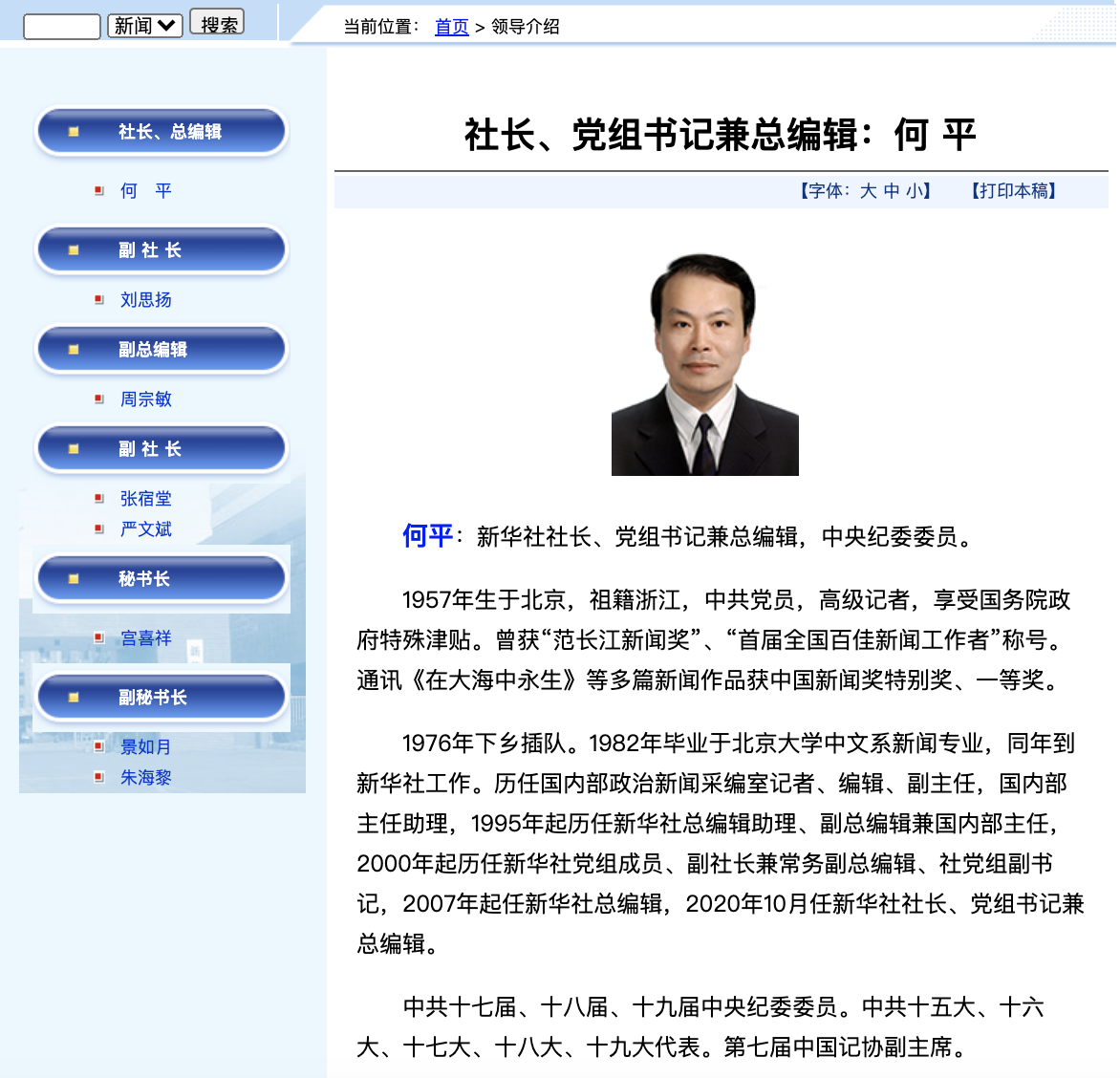Select the 副秘书长 section header
Viewport: 1120px width, 1078px height.
162,698
